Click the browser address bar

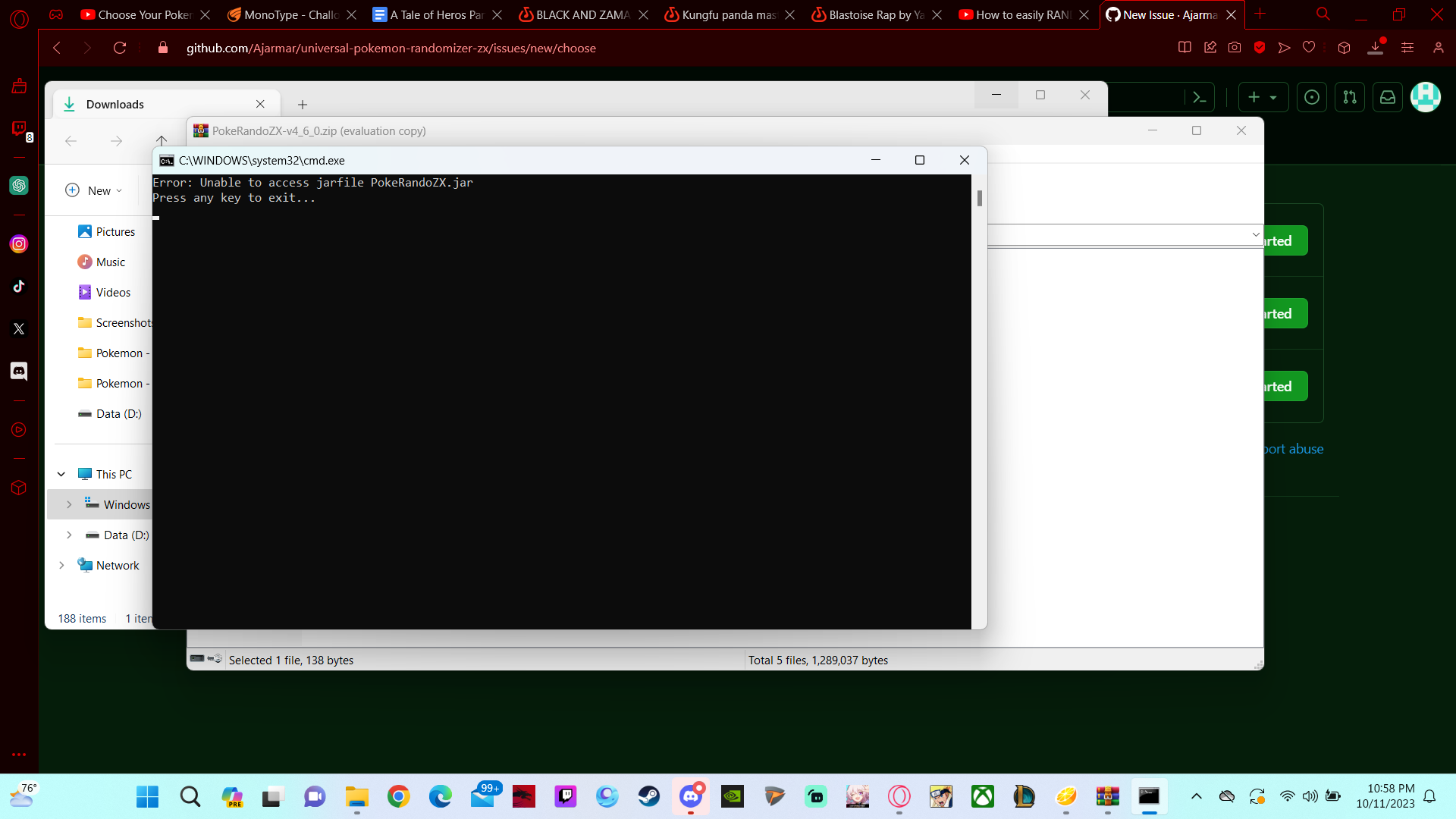pyautogui.click(x=391, y=48)
